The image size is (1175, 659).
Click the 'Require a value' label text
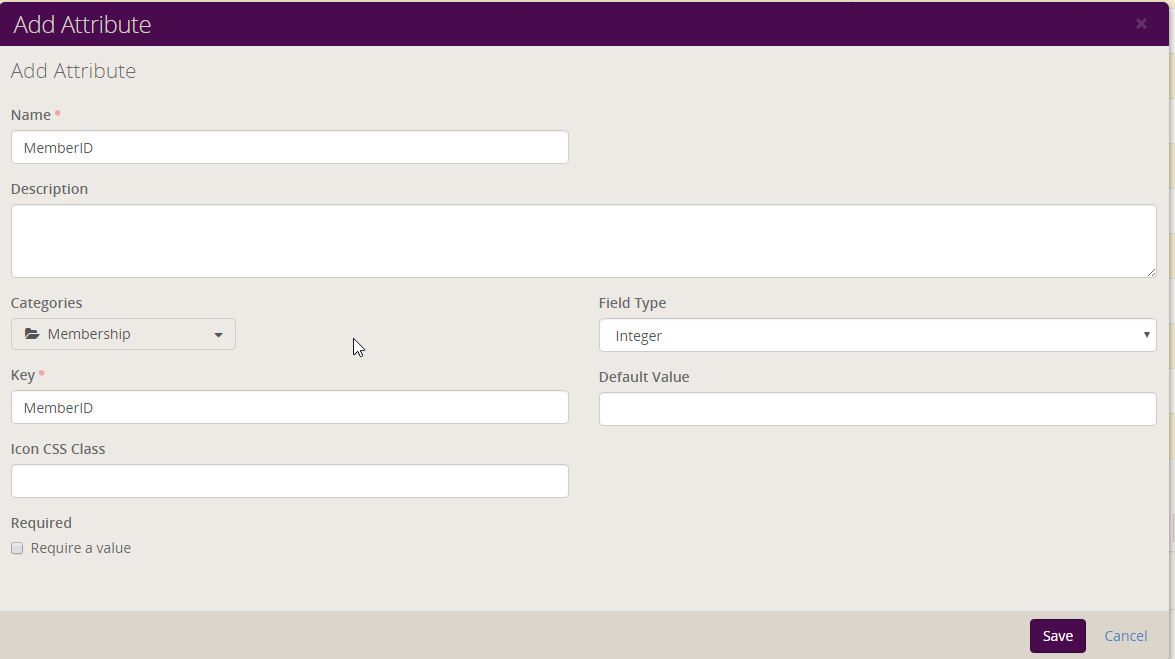click(81, 548)
